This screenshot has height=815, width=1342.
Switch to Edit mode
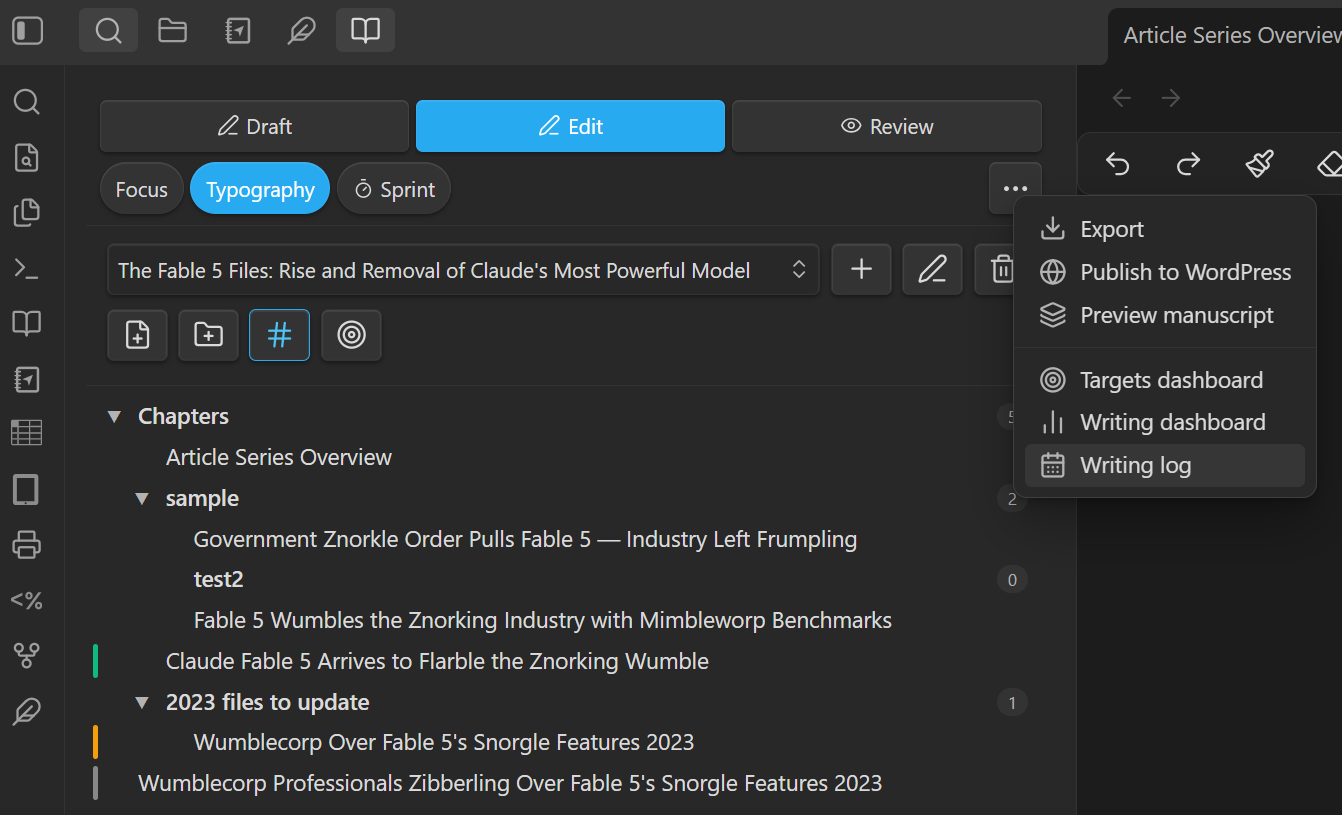(x=570, y=126)
